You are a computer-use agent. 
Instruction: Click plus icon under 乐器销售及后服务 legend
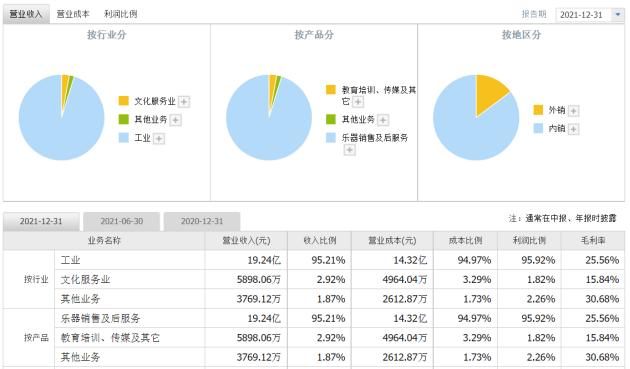pyautogui.click(x=349, y=150)
